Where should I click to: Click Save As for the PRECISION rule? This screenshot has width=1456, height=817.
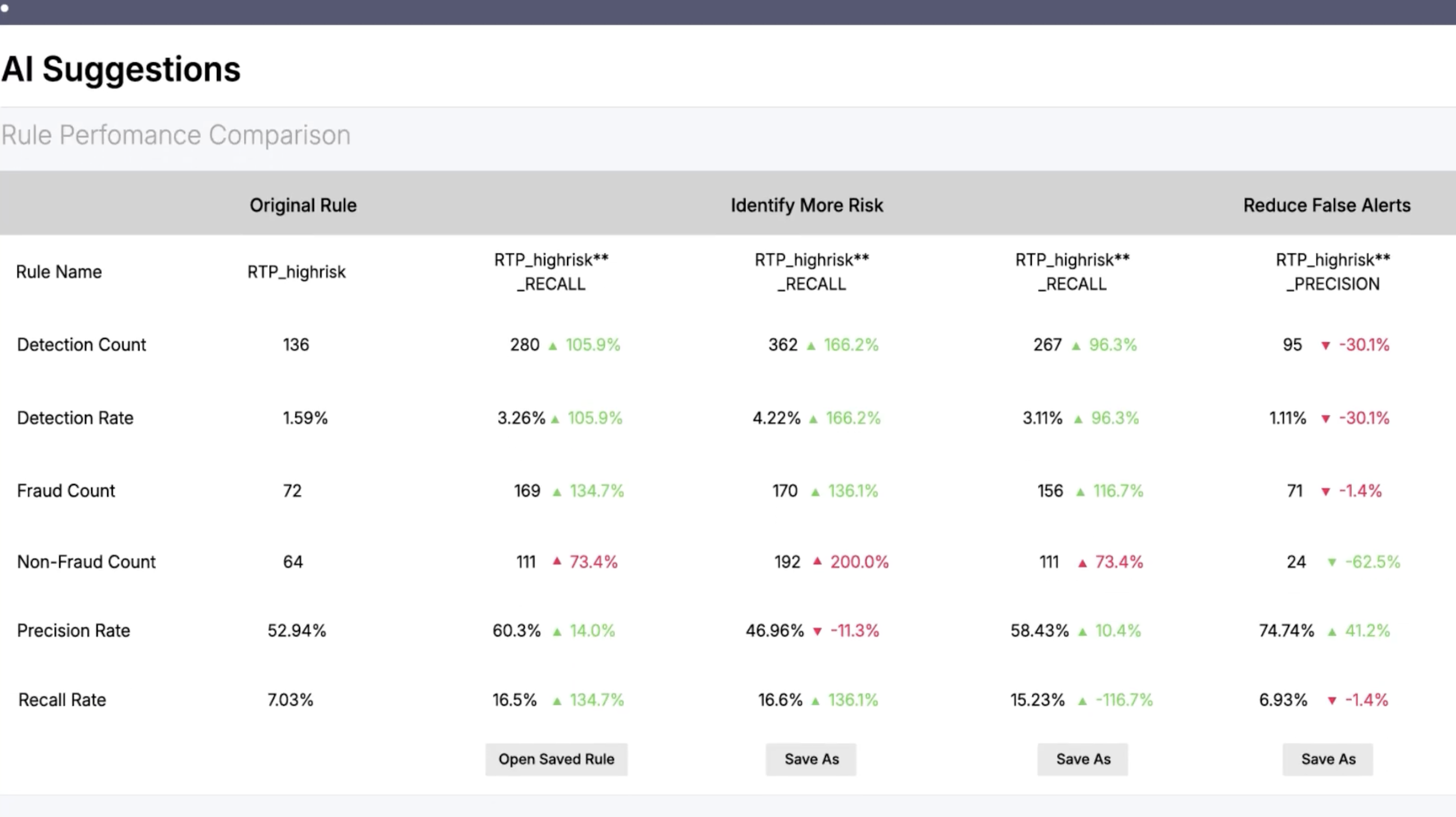coord(1328,759)
